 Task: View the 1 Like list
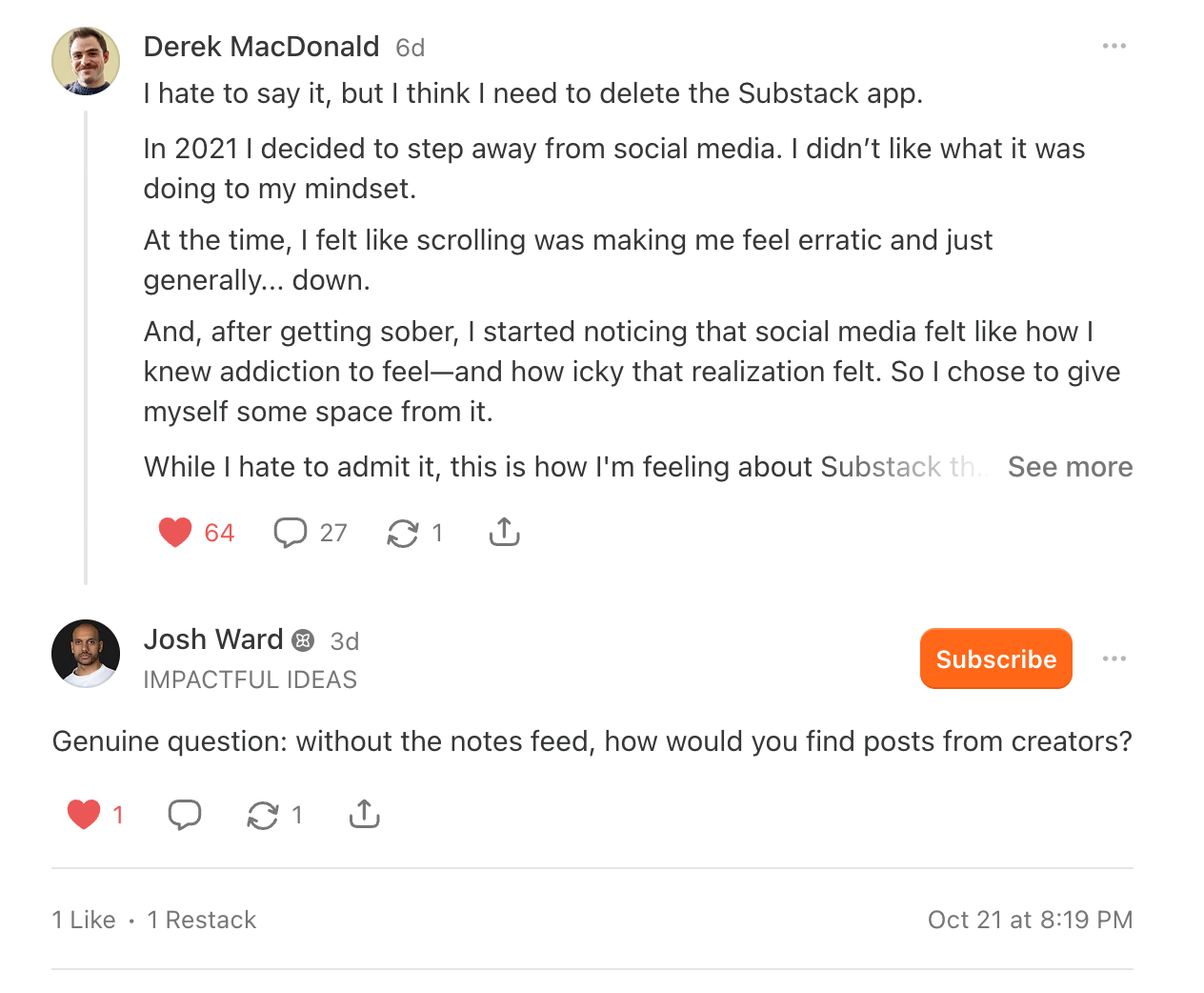point(84,920)
